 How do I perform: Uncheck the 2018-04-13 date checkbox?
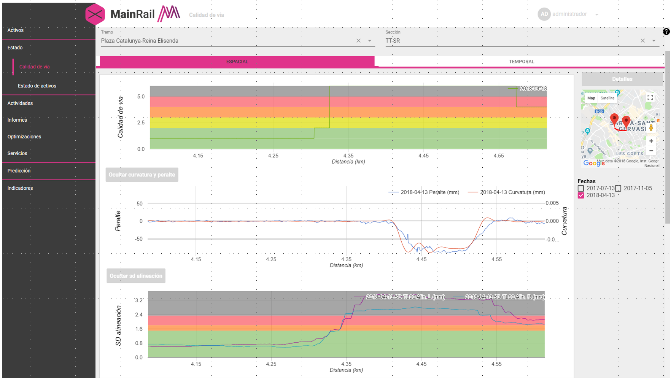coord(581,195)
